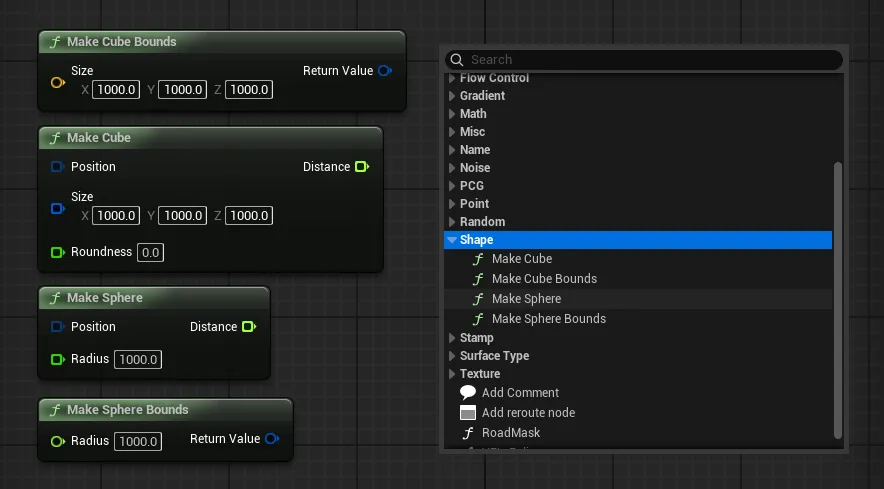Click the search magnifier icon in the menu
884x489 pixels.
457,60
